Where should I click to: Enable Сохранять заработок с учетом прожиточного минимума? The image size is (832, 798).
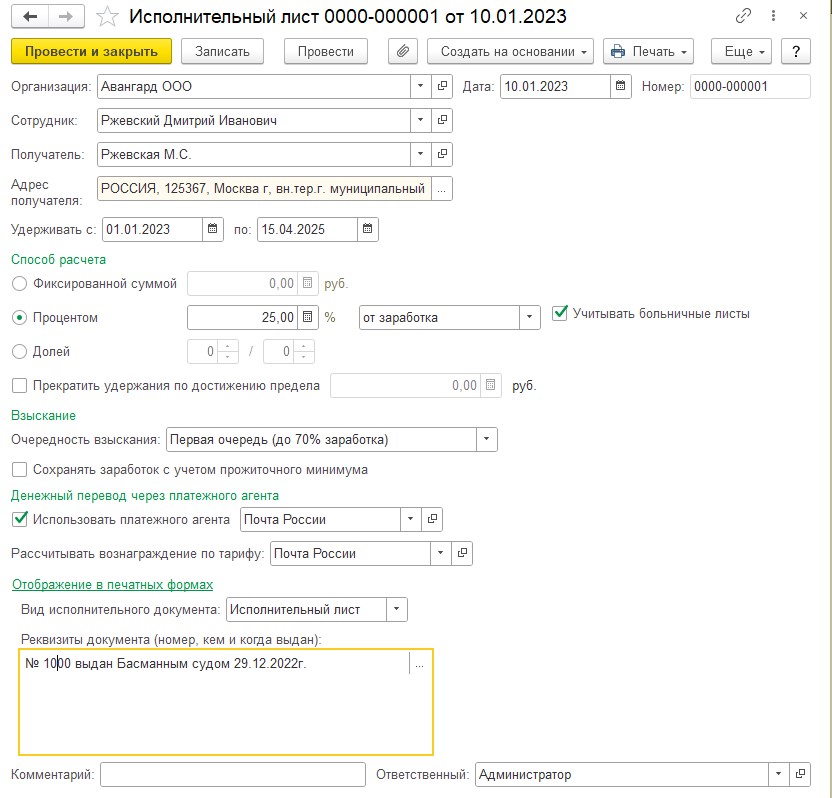20,470
